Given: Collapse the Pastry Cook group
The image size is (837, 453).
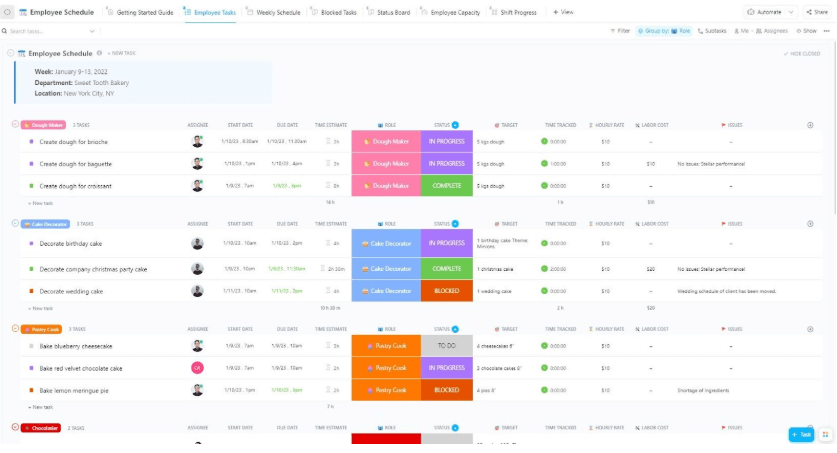Looking at the screenshot, I should point(15,328).
